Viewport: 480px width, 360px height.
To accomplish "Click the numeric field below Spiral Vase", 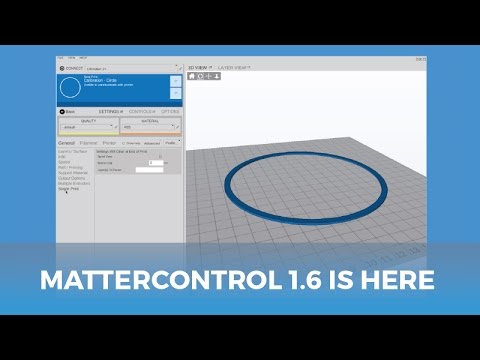I will [x=156, y=163].
